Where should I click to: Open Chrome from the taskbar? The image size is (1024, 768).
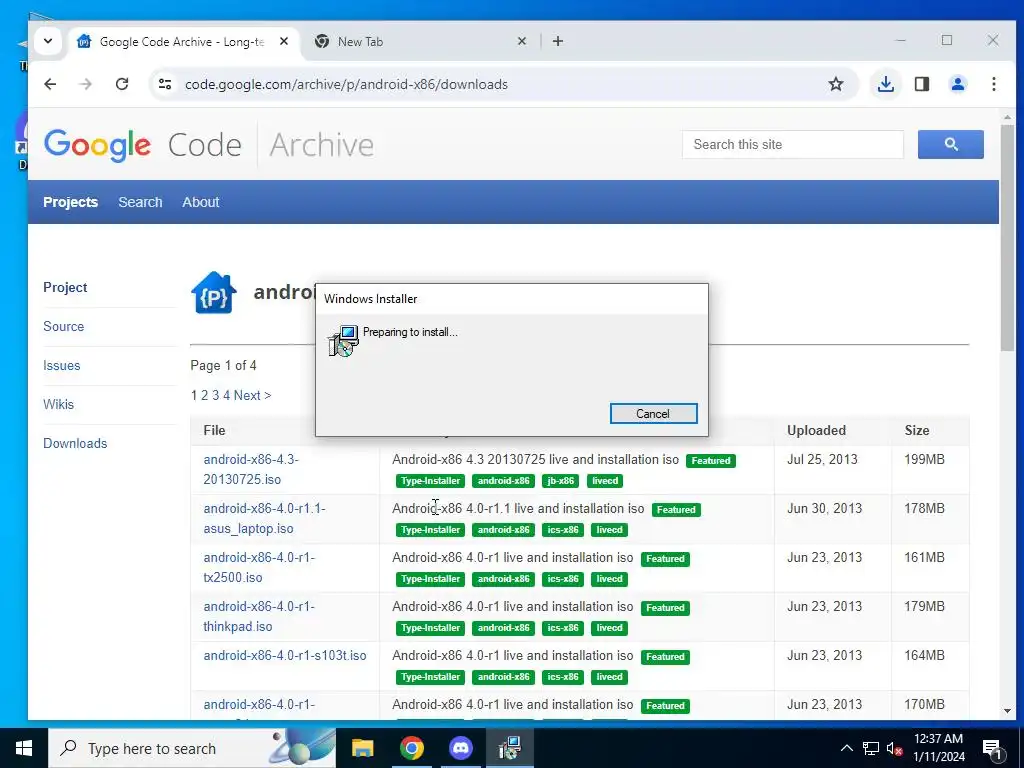(x=411, y=748)
